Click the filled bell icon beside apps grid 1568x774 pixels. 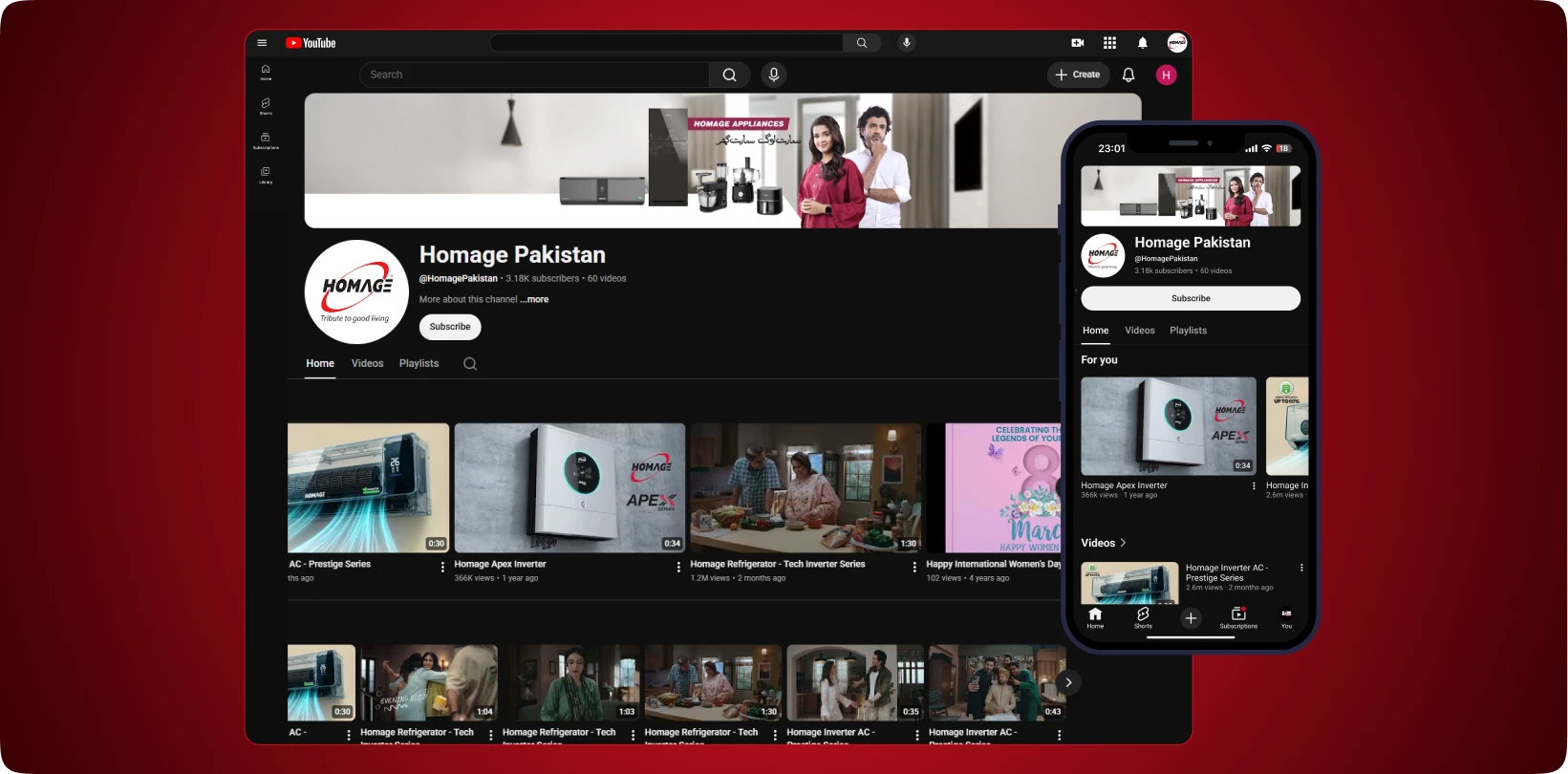tap(1143, 43)
